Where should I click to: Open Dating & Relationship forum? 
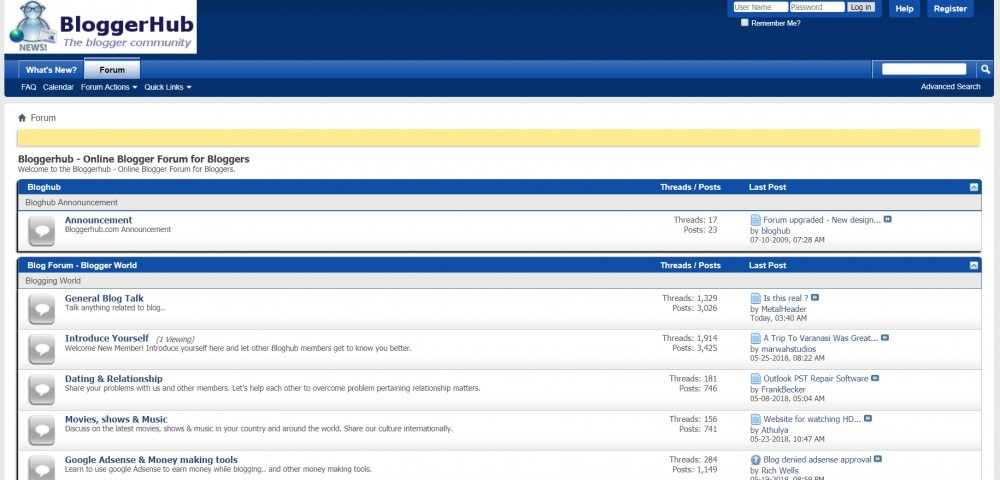pyautogui.click(x=114, y=379)
